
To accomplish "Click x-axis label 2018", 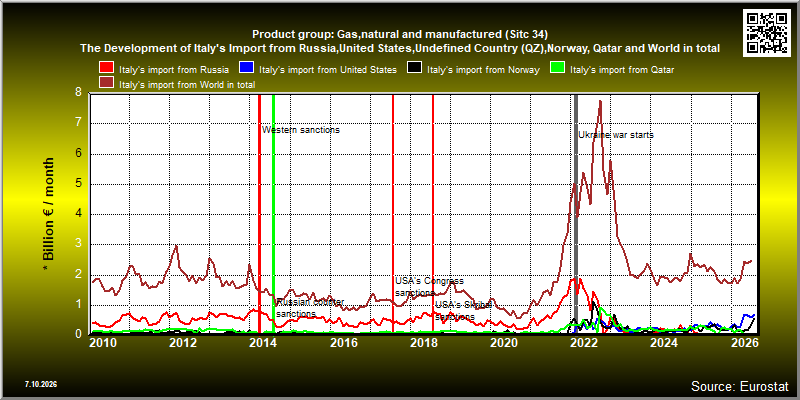I will [423, 343].
